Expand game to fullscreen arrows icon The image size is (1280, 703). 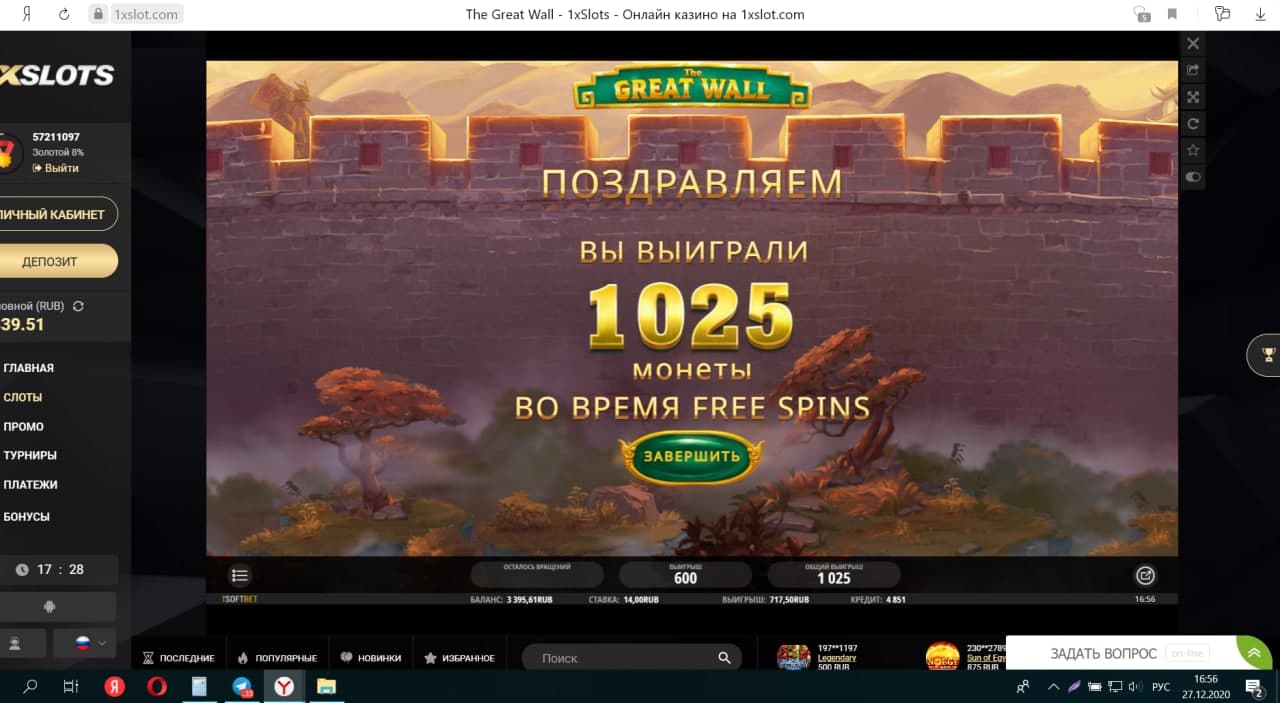pyautogui.click(x=1192, y=97)
